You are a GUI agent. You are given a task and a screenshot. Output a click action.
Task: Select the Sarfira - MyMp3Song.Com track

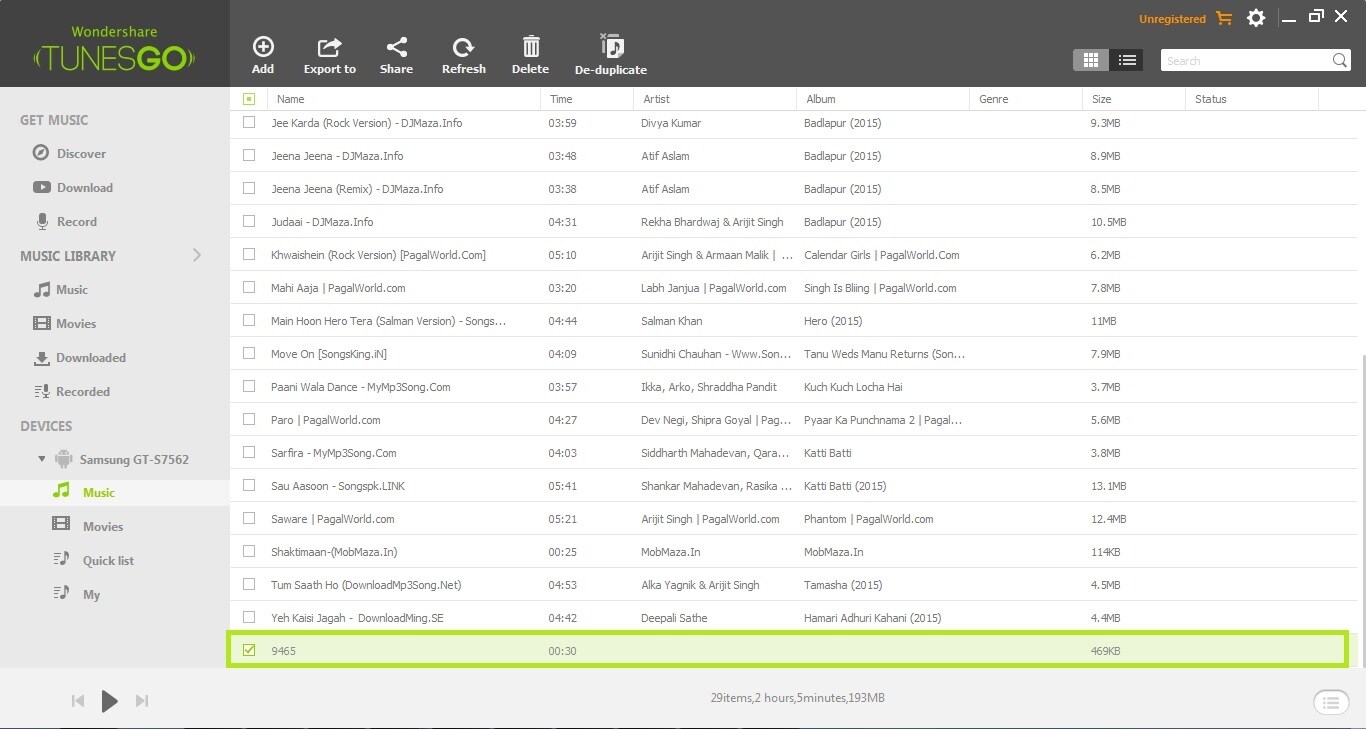point(334,453)
